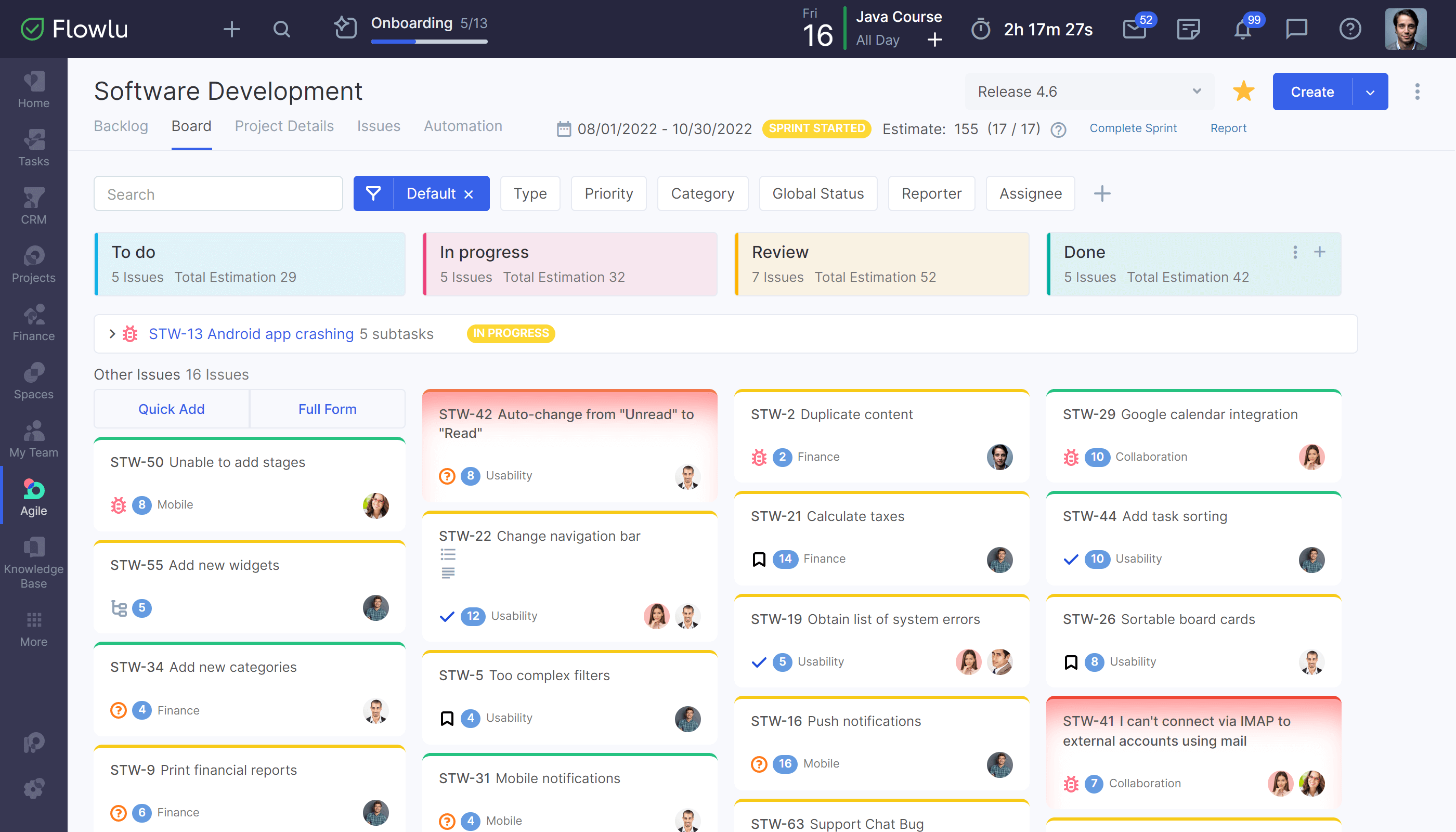
Task: Open the Reporter filter dropdown
Action: click(x=931, y=194)
